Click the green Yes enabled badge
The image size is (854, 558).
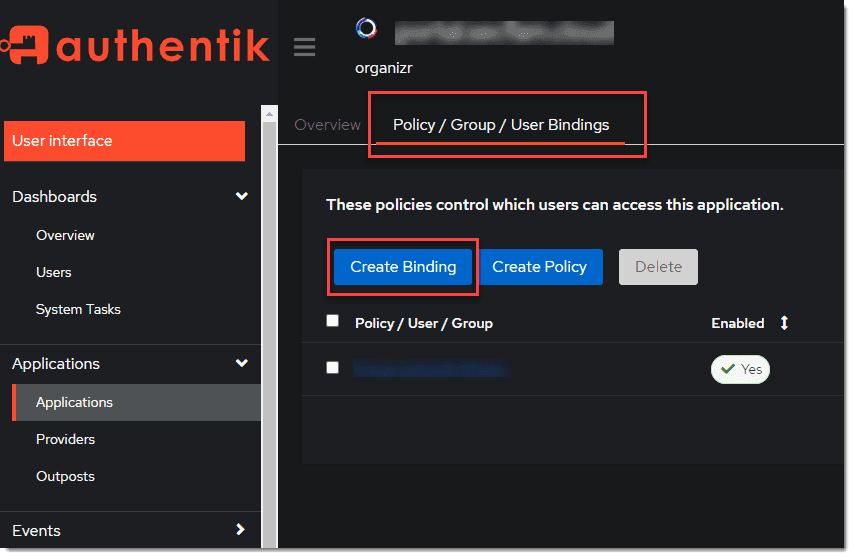click(x=740, y=370)
